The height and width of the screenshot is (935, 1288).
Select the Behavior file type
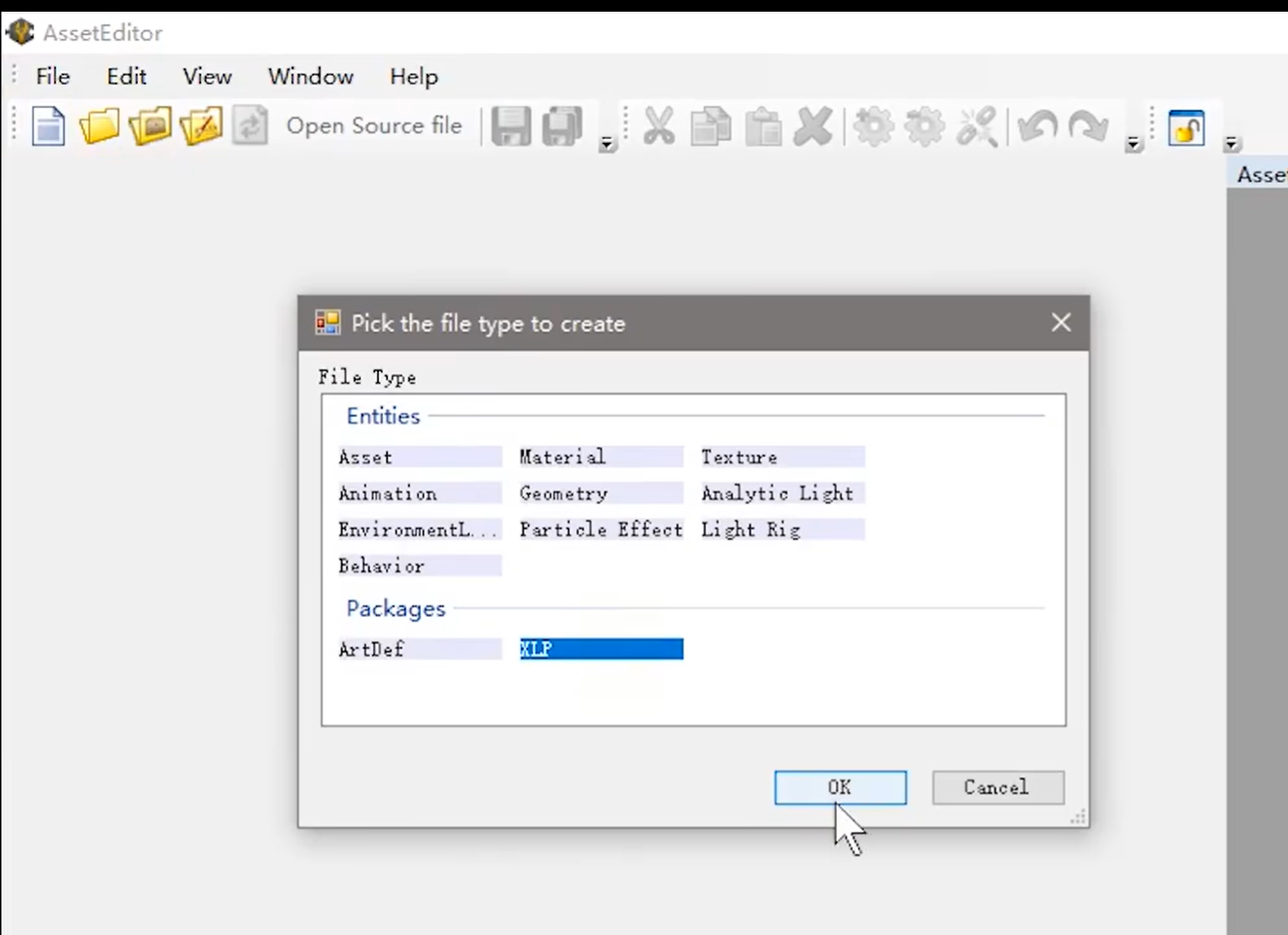(419, 565)
